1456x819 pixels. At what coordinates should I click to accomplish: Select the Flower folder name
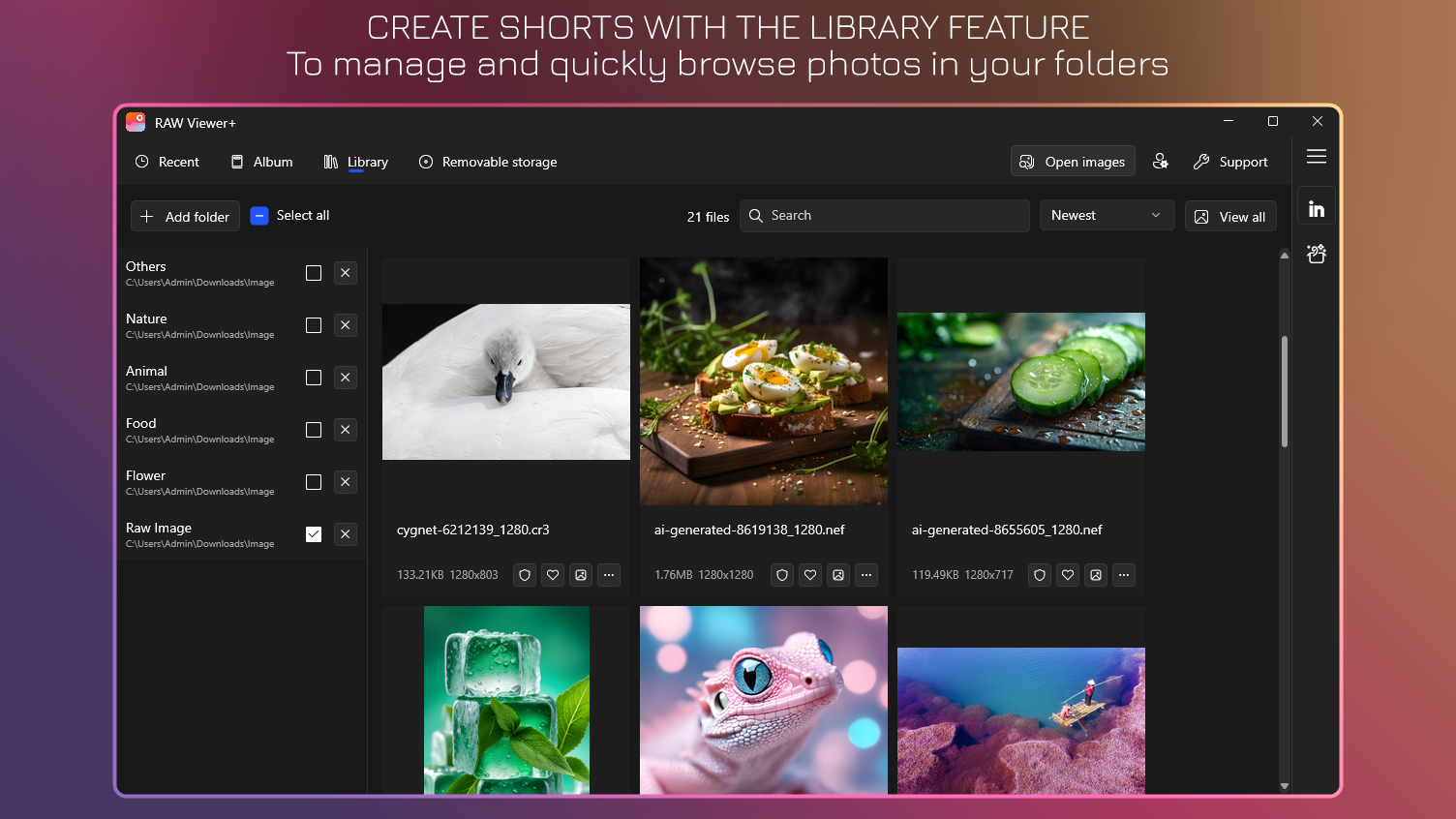(145, 475)
